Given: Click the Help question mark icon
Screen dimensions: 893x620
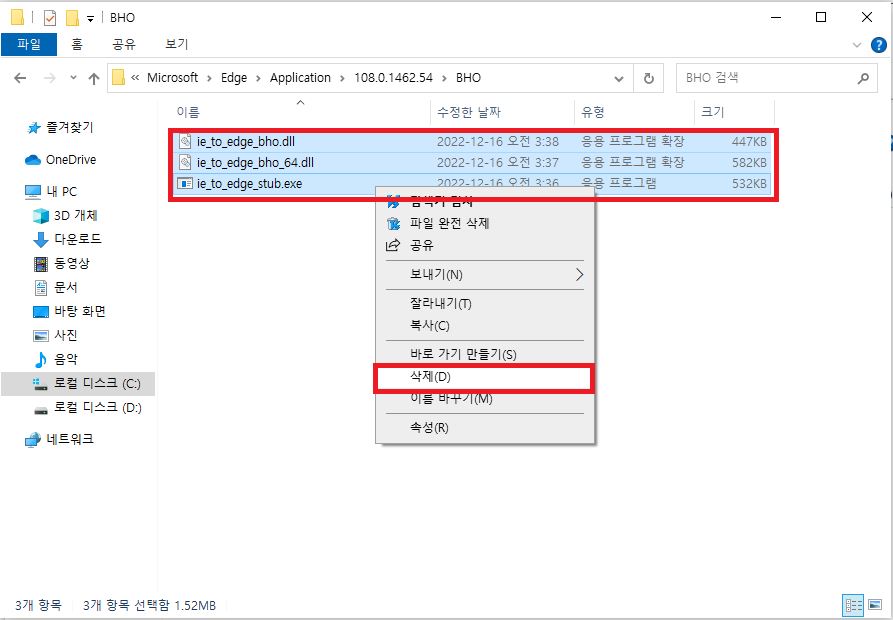Looking at the screenshot, I should [877, 44].
